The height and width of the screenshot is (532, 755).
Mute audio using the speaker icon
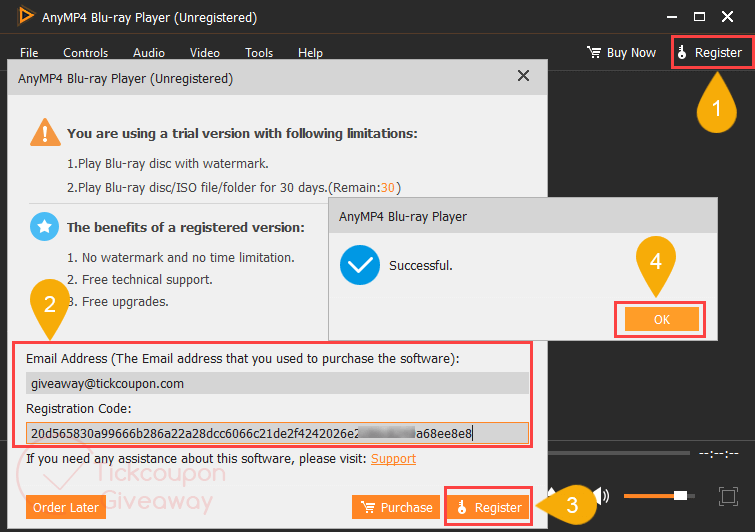coord(600,496)
